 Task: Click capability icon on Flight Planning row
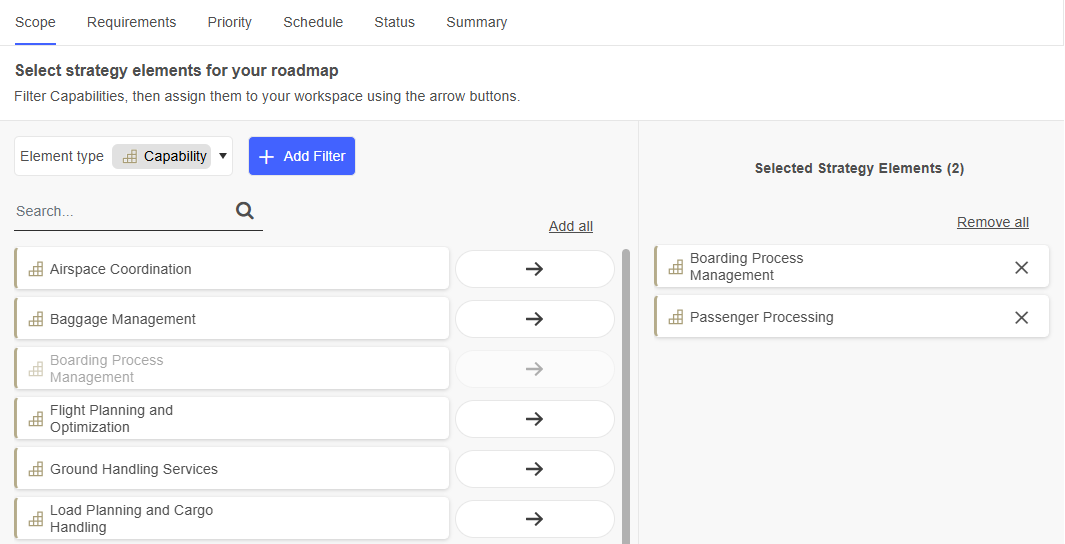point(35,419)
